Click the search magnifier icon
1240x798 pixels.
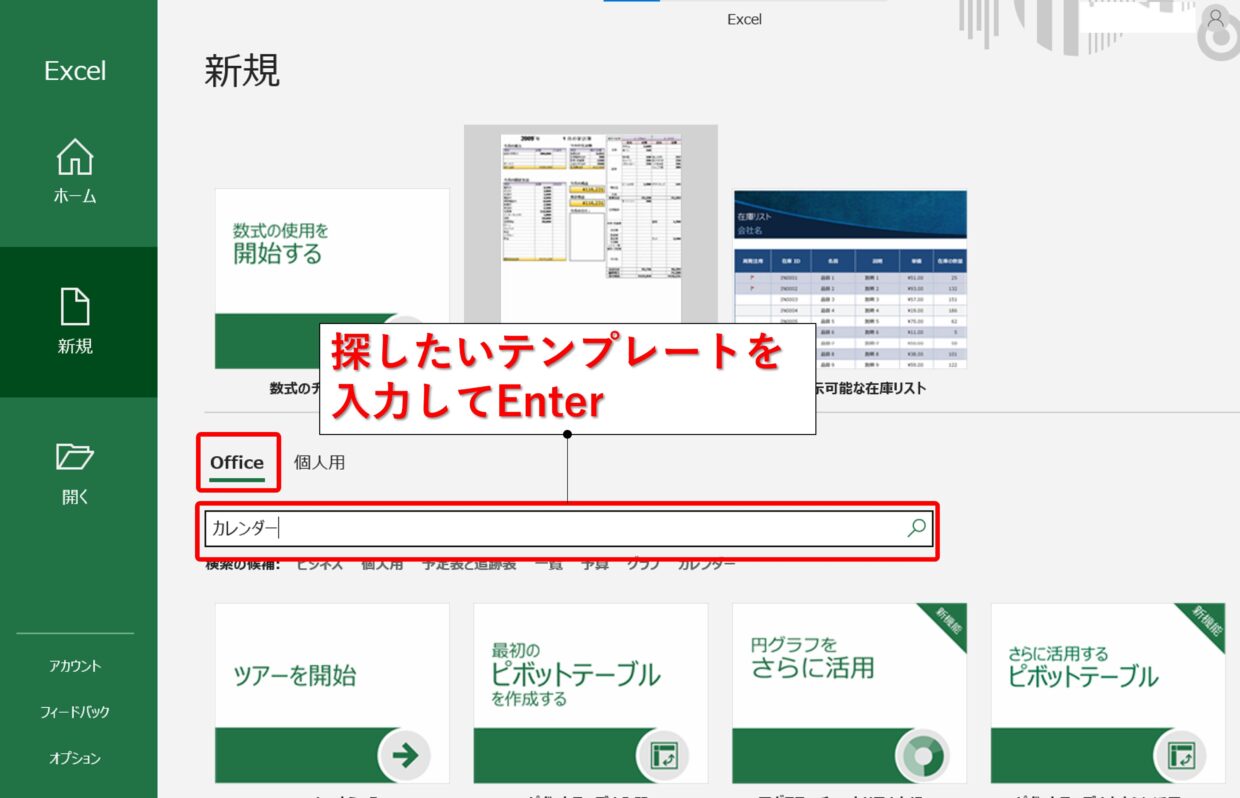click(916, 529)
